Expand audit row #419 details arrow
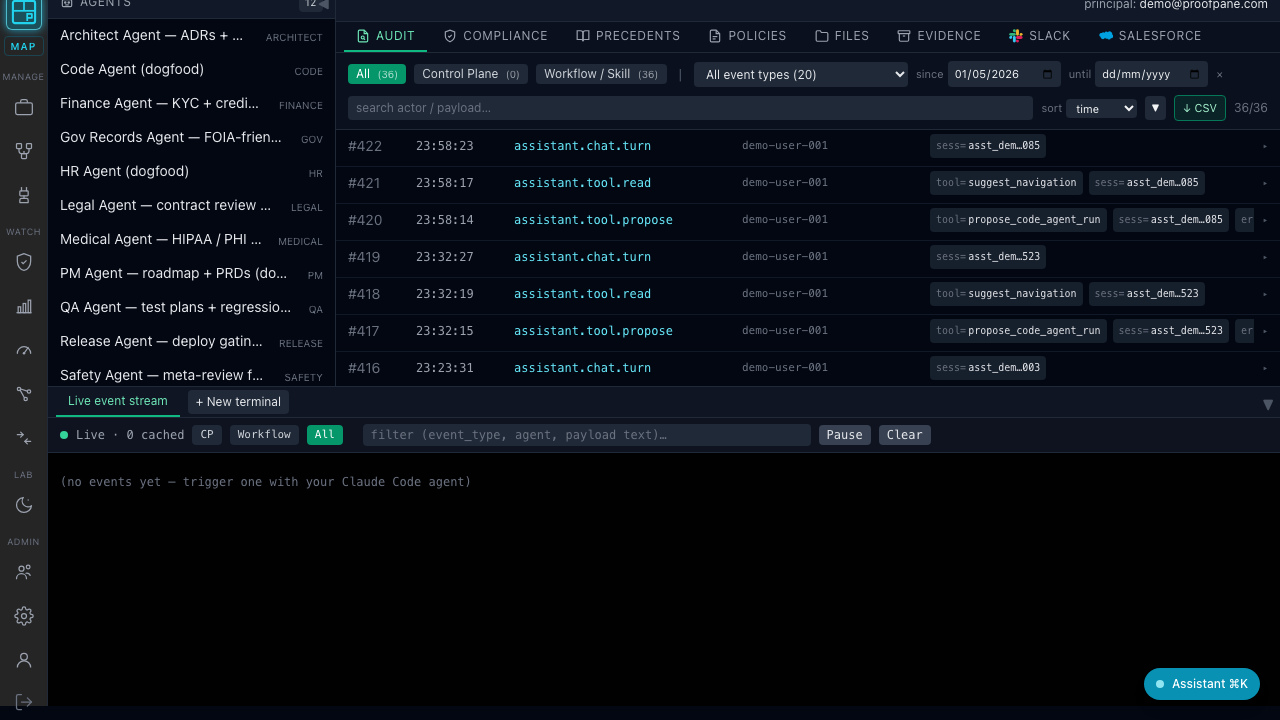This screenshot has width=1280, height=720. point(1265,257)
